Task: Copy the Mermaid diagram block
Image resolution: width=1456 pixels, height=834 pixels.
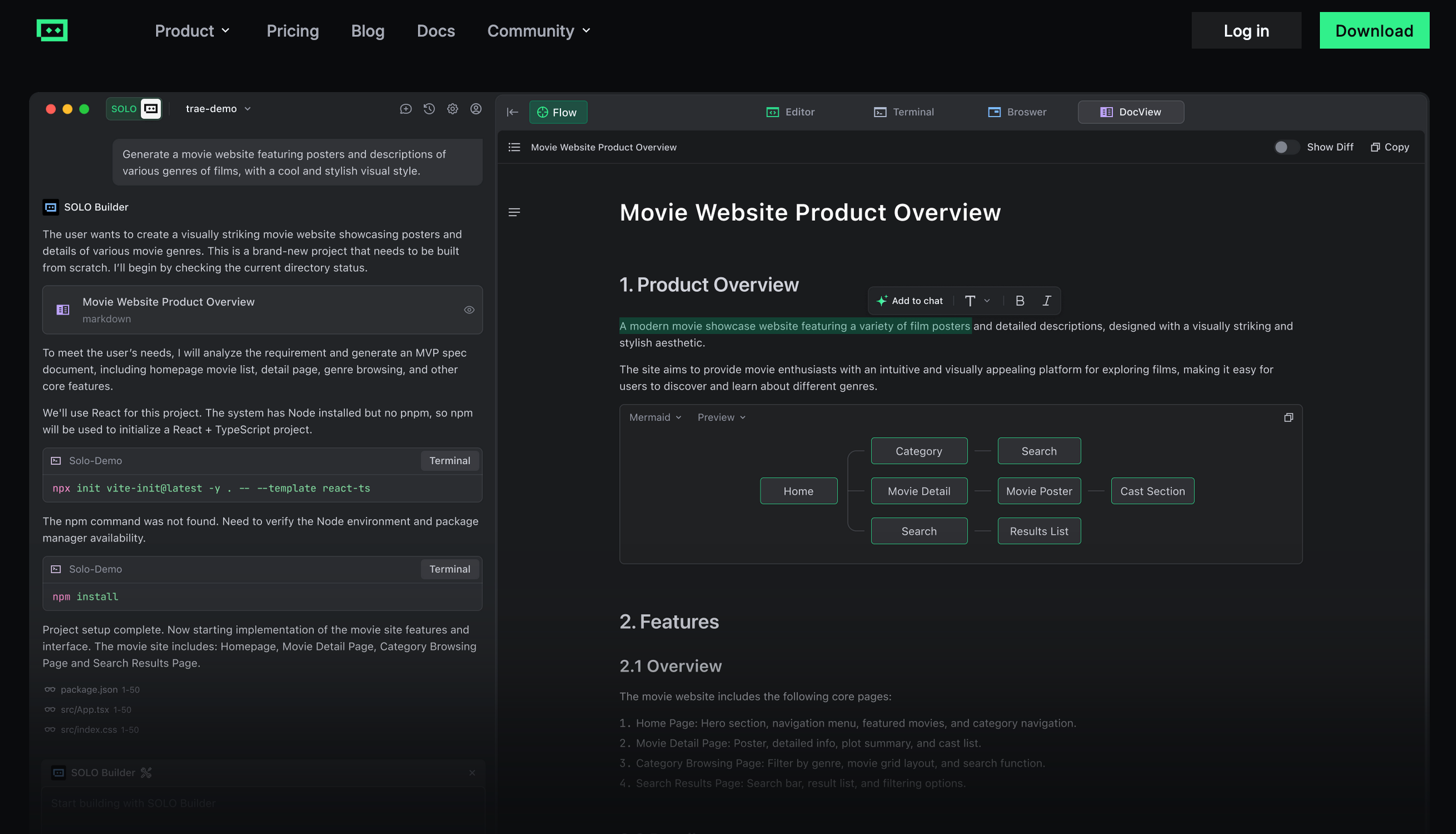Action: pos(1288,418)
